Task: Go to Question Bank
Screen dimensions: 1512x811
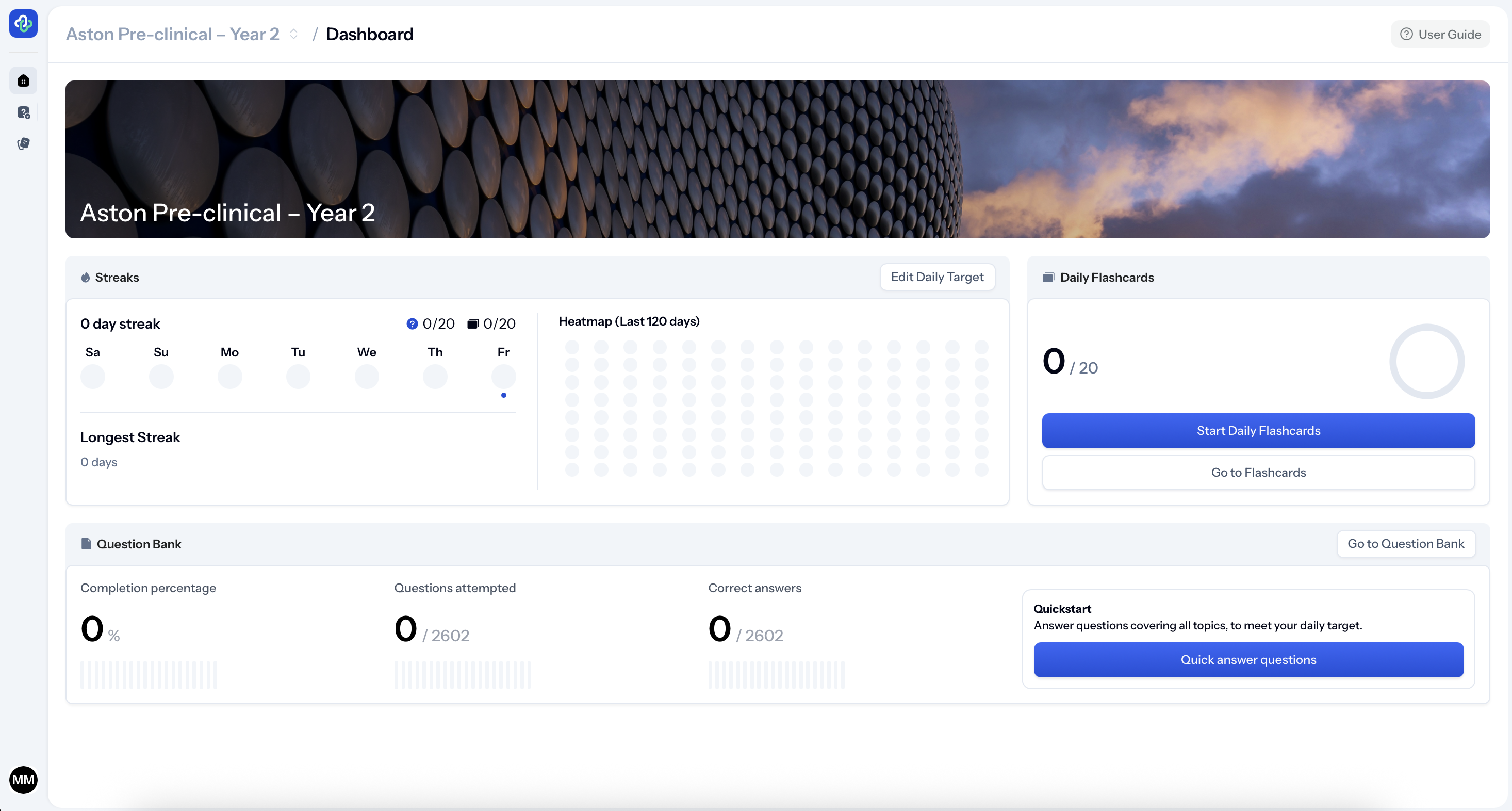Action: coord(1405,543)
